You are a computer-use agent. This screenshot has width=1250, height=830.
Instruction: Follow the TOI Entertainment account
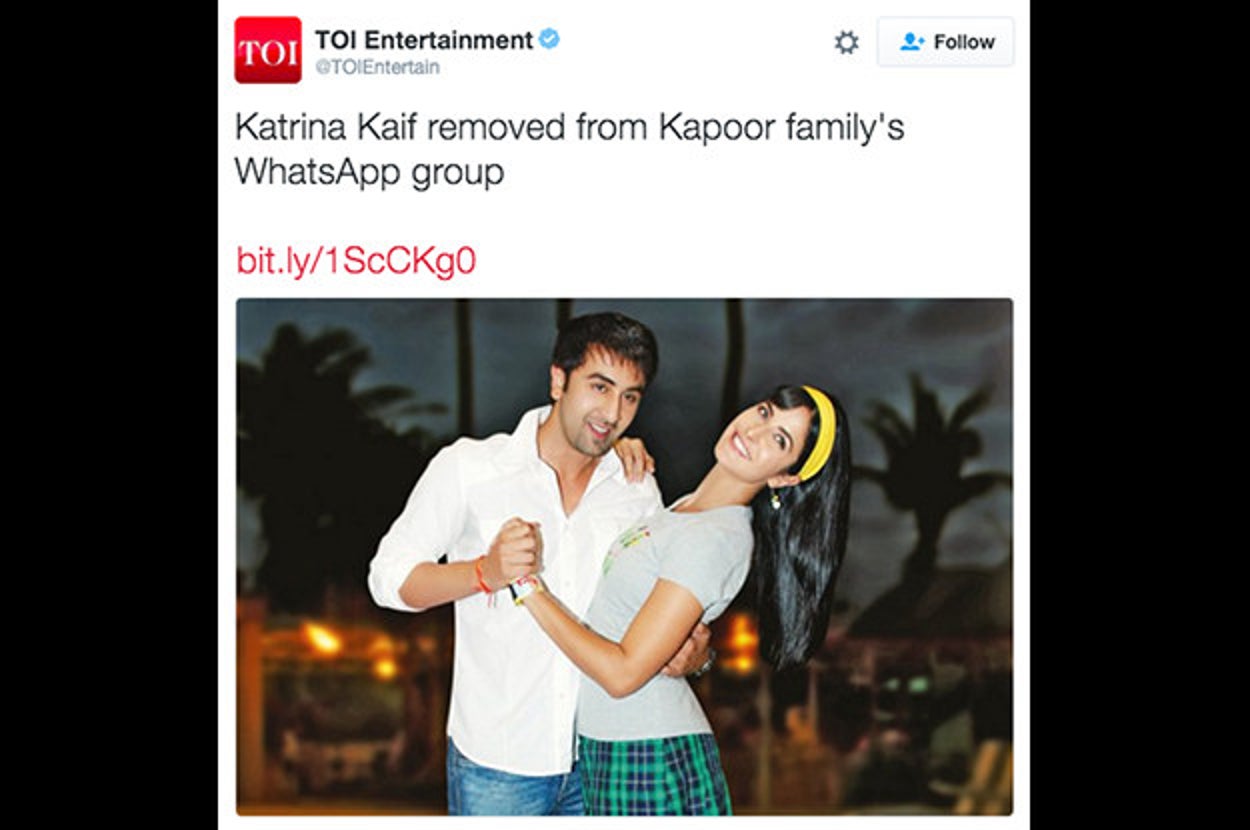945,42
